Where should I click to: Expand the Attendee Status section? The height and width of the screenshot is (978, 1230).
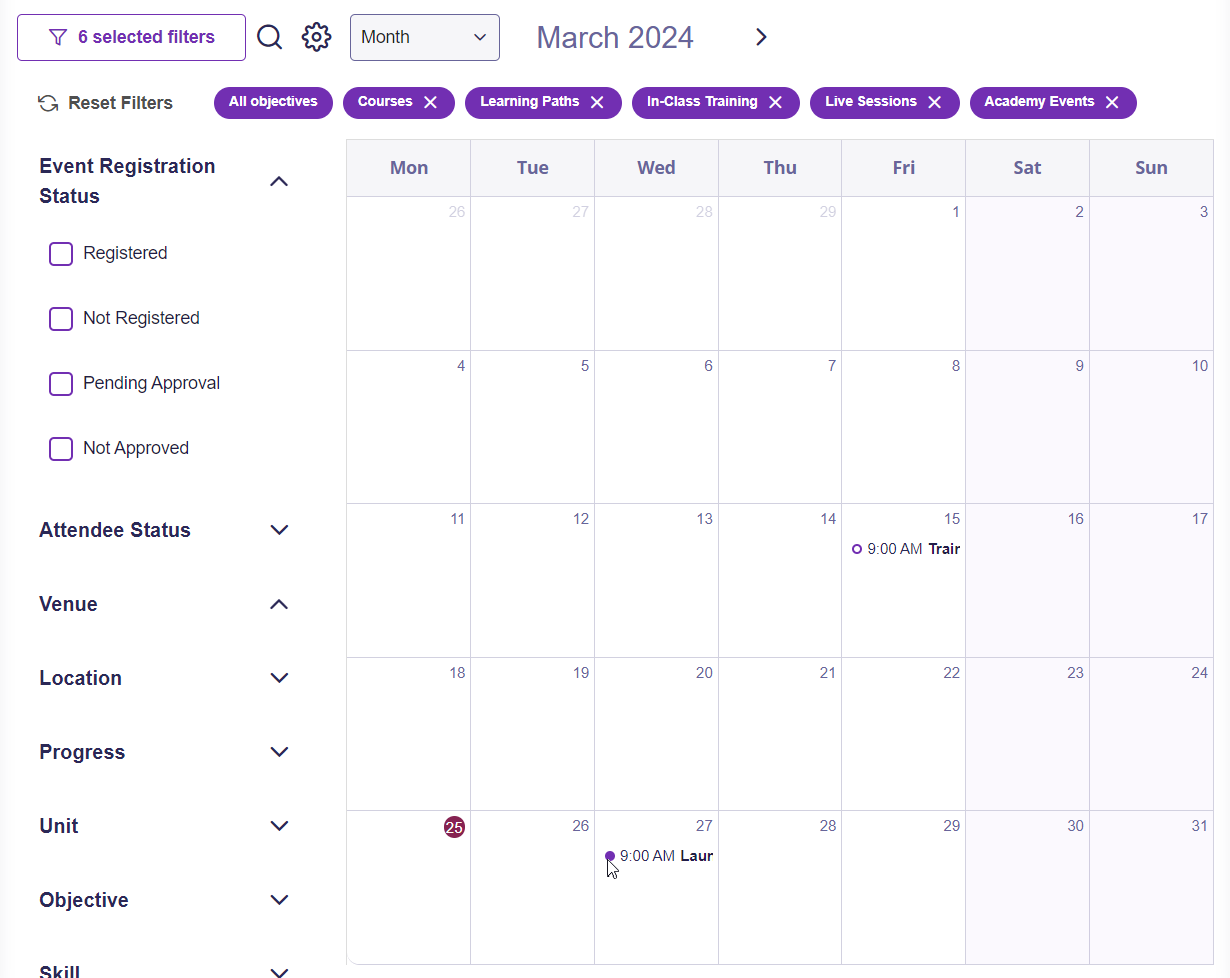pyautogui.click(x=279, y=530)
